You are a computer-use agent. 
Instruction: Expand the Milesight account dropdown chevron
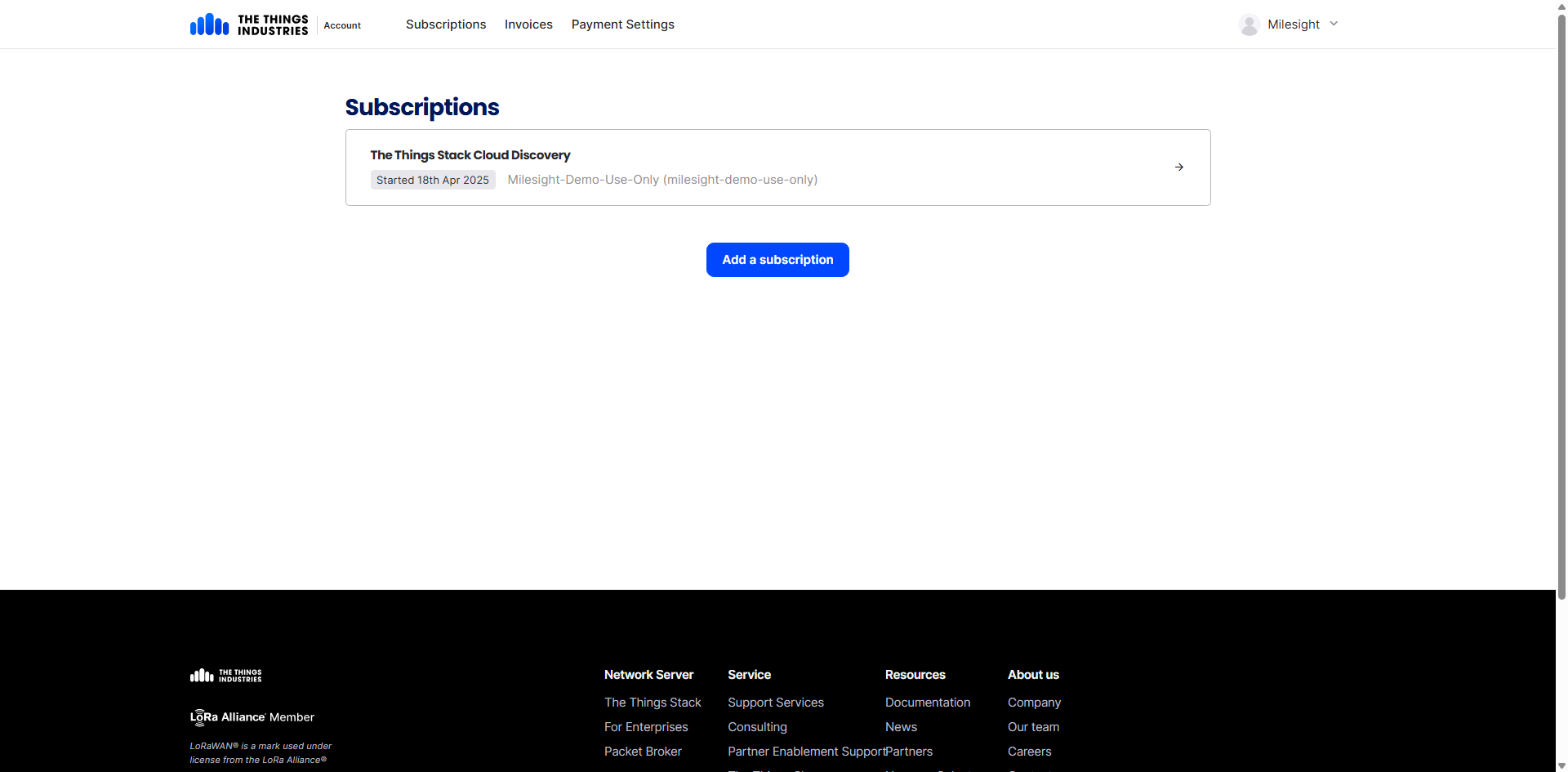point(1334,24)
